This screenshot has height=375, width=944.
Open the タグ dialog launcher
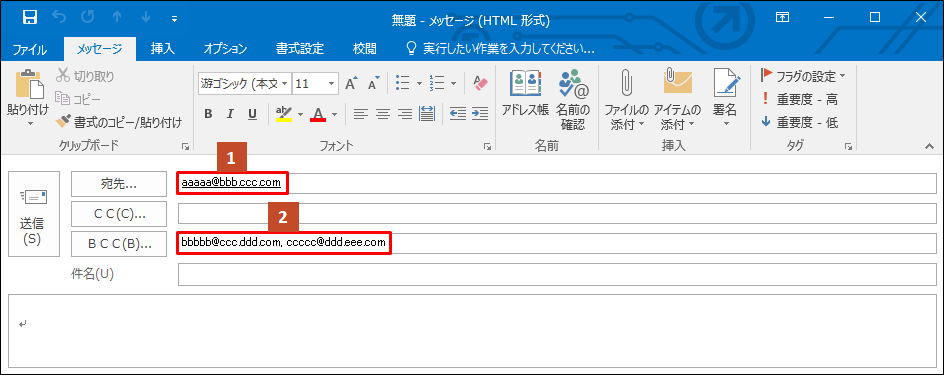click(x=848, y=146)
